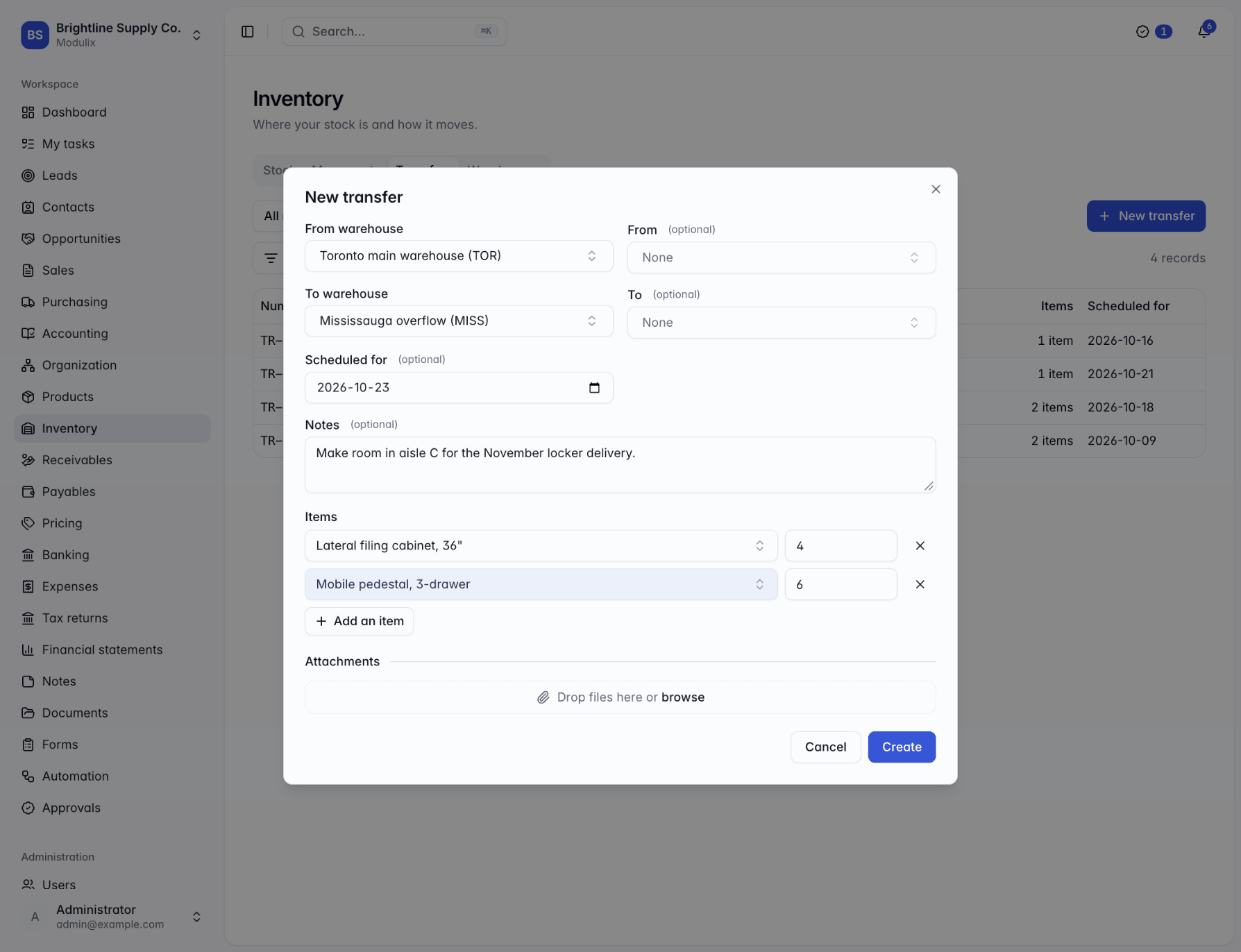Click the Create button
1241x952 pixels.
[902, 747]
